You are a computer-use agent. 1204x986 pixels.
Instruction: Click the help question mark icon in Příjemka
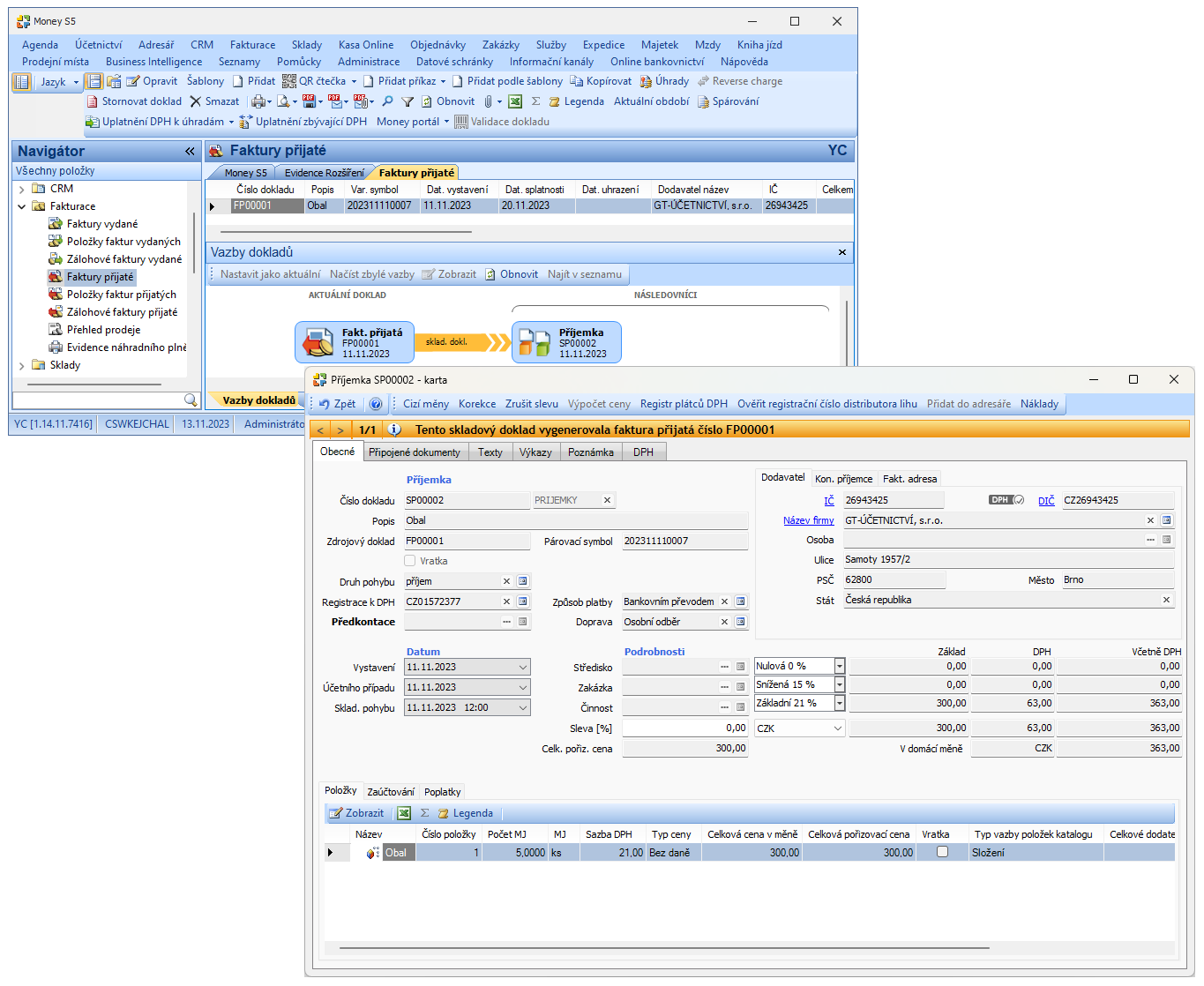point(376,404)
